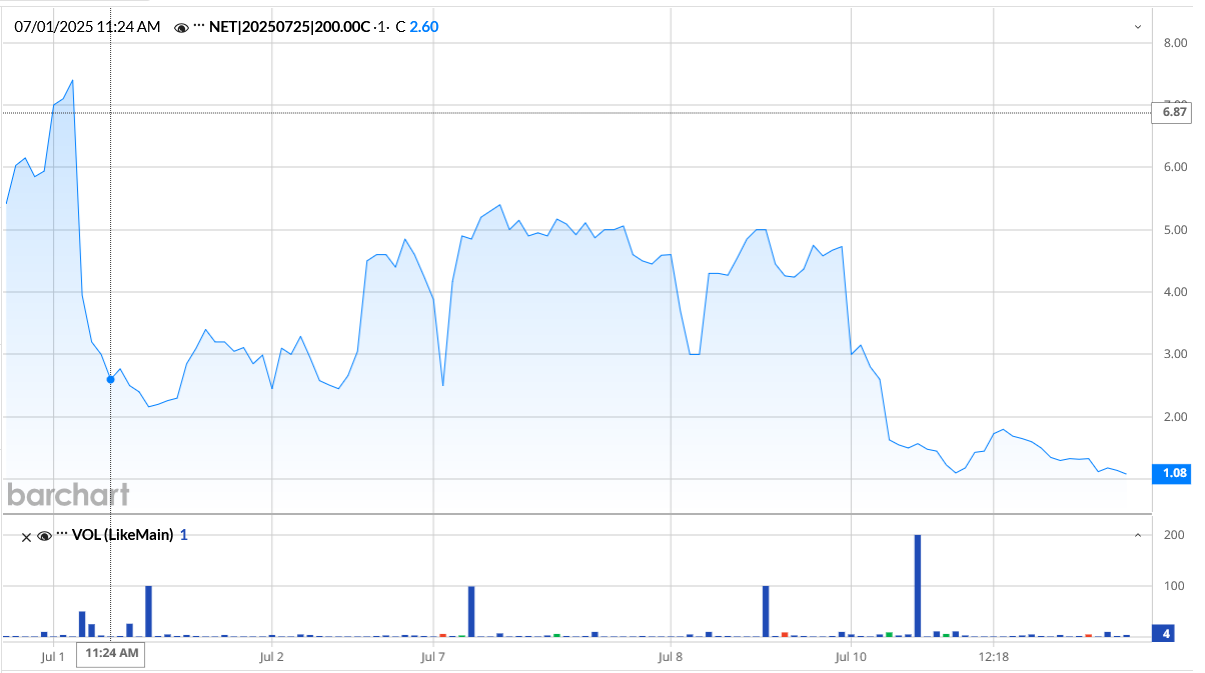Image resolution: width=1205 pixels, height=673 pixels.
Task: Select the blue data point on the price line
Action: click(110, 379)
